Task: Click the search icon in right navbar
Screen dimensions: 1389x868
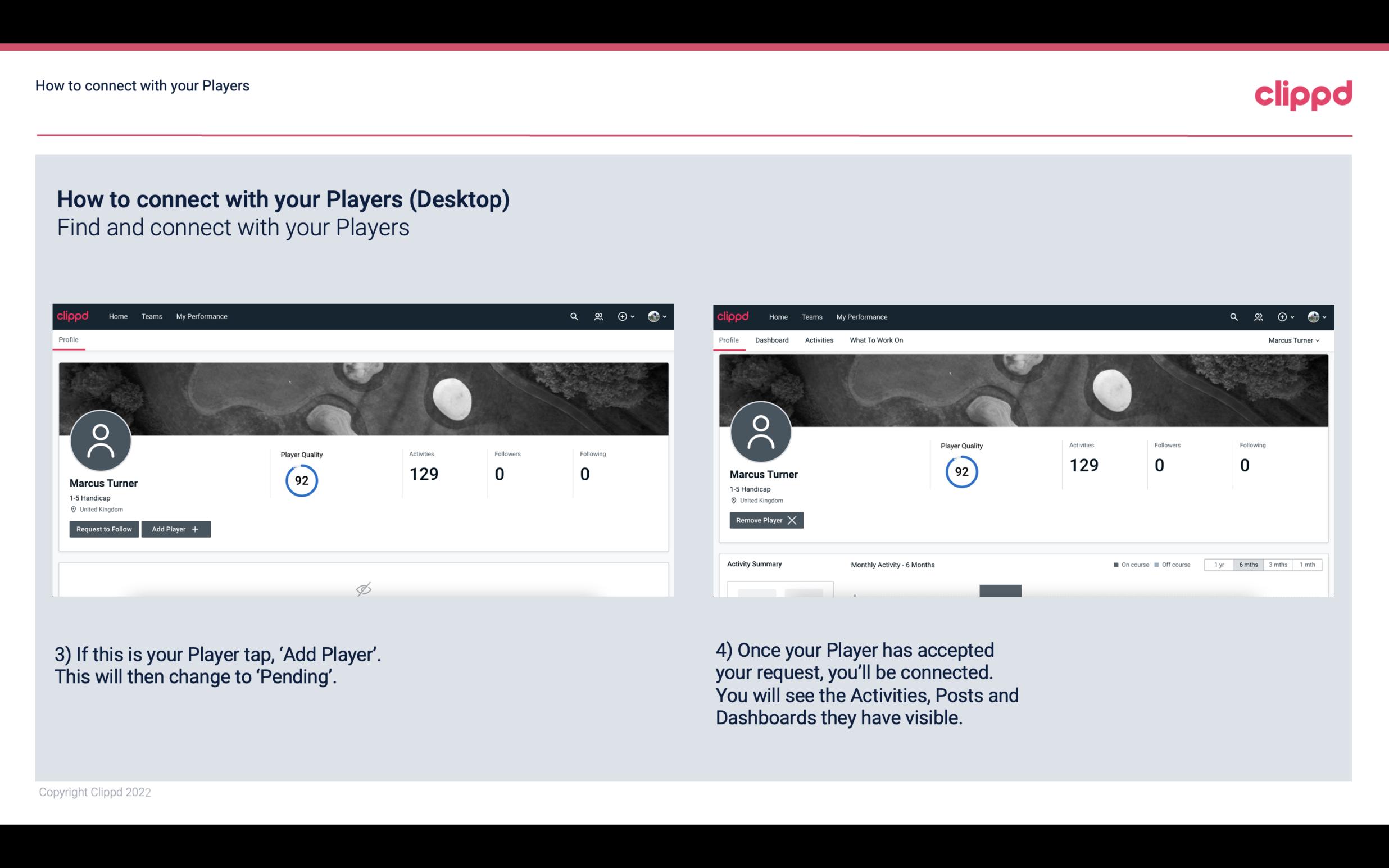Action: (1233, 317)
